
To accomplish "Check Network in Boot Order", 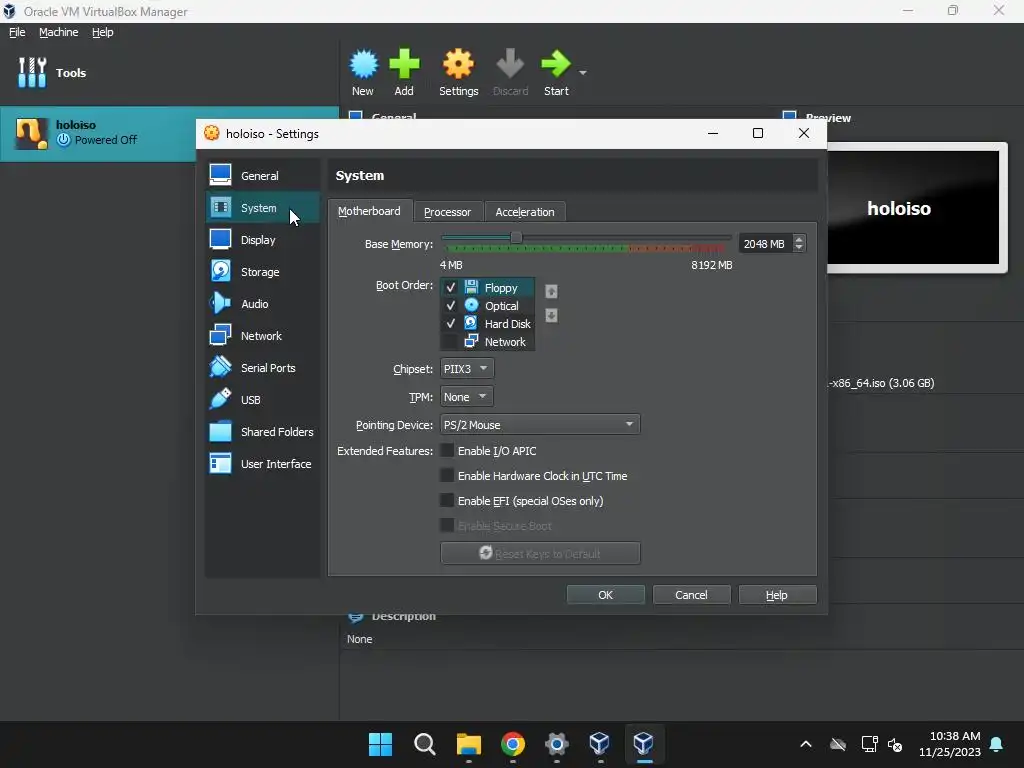I will click(451, 342).
